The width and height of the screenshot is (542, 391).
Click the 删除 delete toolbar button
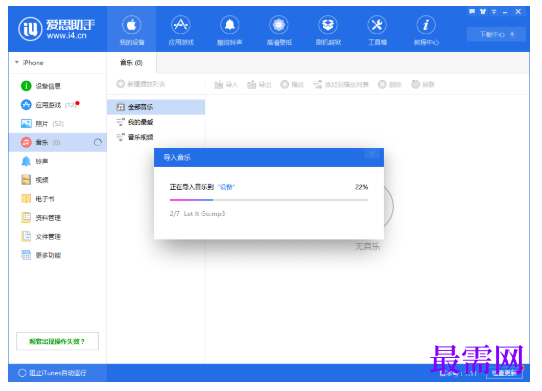(x=390, y=84)
